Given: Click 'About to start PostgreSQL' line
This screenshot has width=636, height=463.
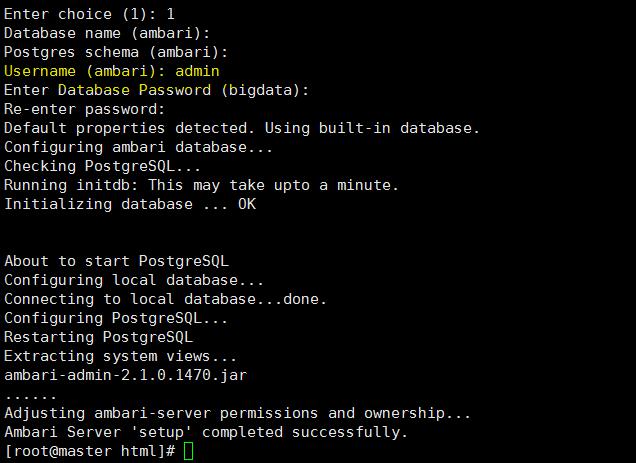Looking at the screenshot, I should pos(116,261).
